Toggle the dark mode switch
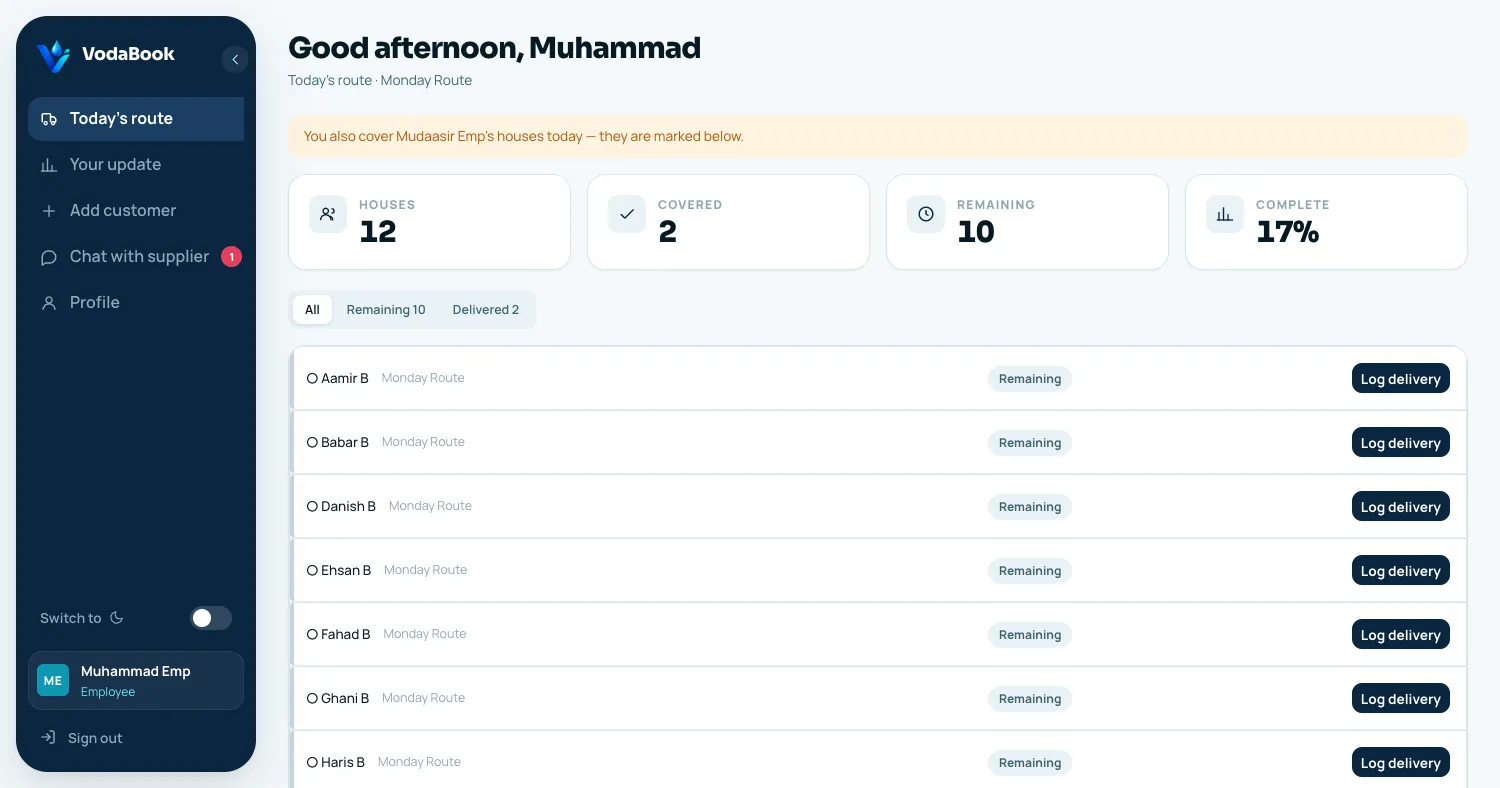The width and height of the screenshot is (1500, 788). click(211, 618)
